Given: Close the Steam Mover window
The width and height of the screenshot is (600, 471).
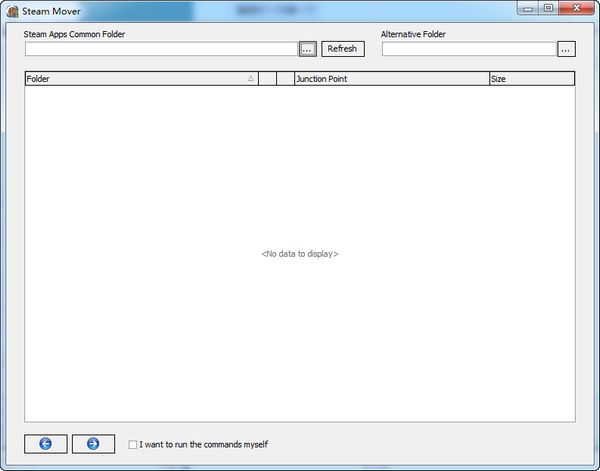Looking at the screenshot, I should 576,8.
